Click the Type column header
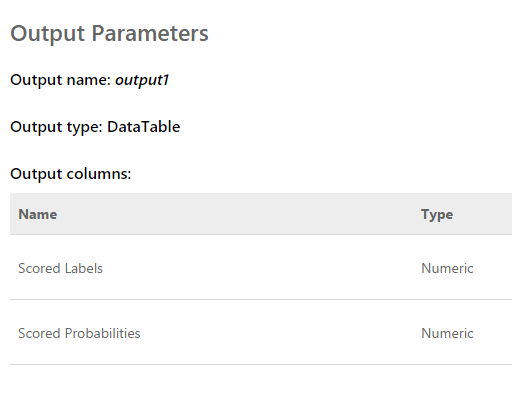The image size is (514, 408). tap(437, 214)
